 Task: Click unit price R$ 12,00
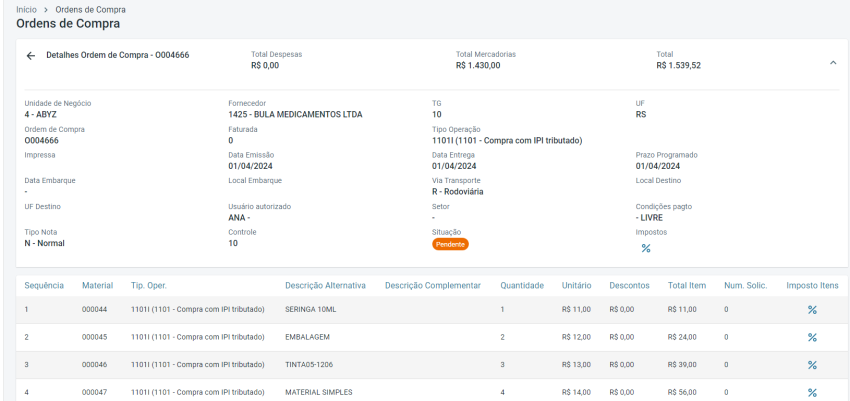[576, 337]
